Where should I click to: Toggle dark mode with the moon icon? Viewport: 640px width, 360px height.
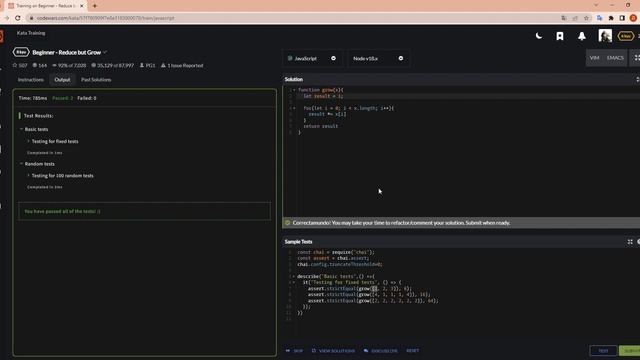(539, 36)
